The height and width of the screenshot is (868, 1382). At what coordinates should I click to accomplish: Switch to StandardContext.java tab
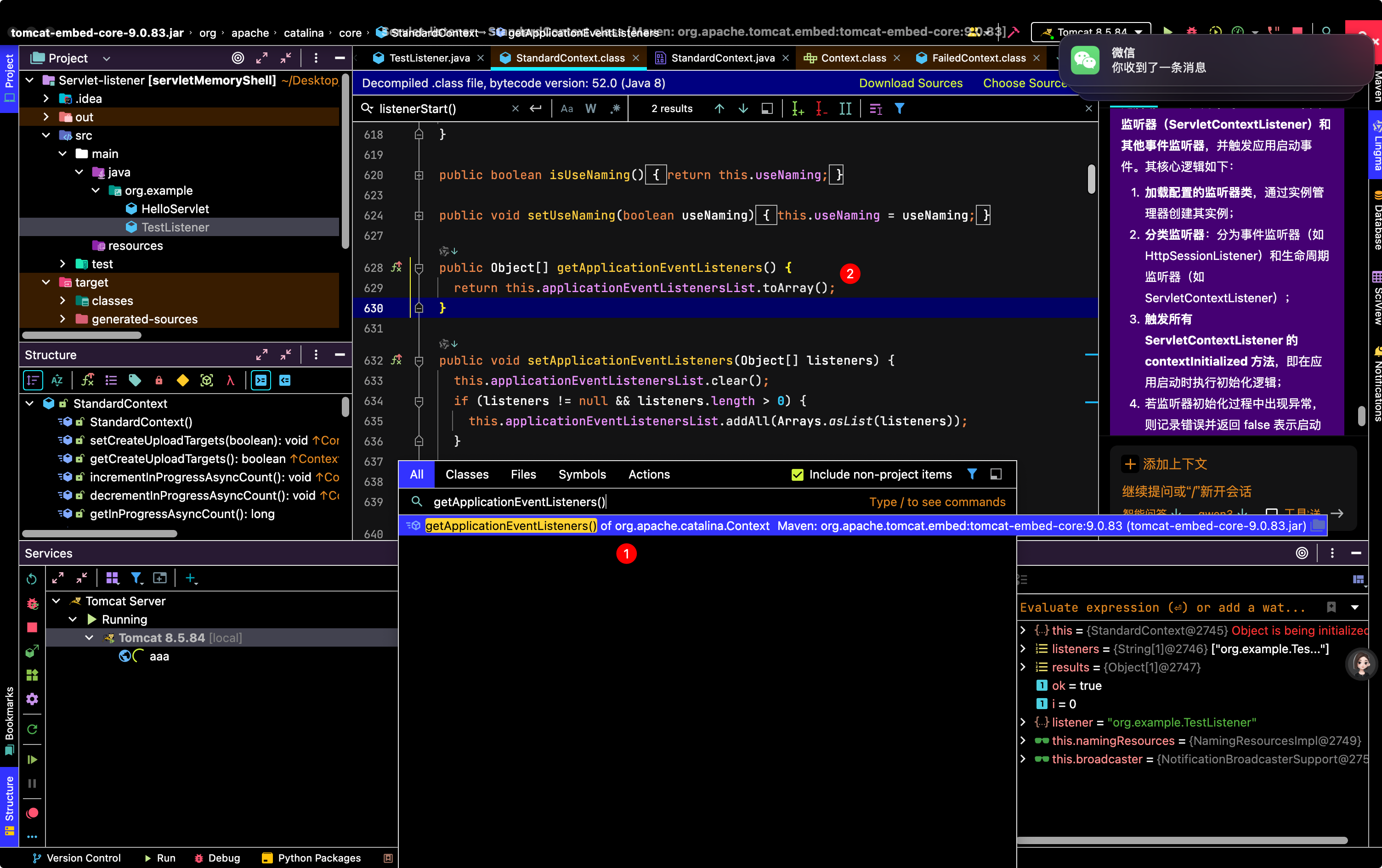[x=722, y=58]
